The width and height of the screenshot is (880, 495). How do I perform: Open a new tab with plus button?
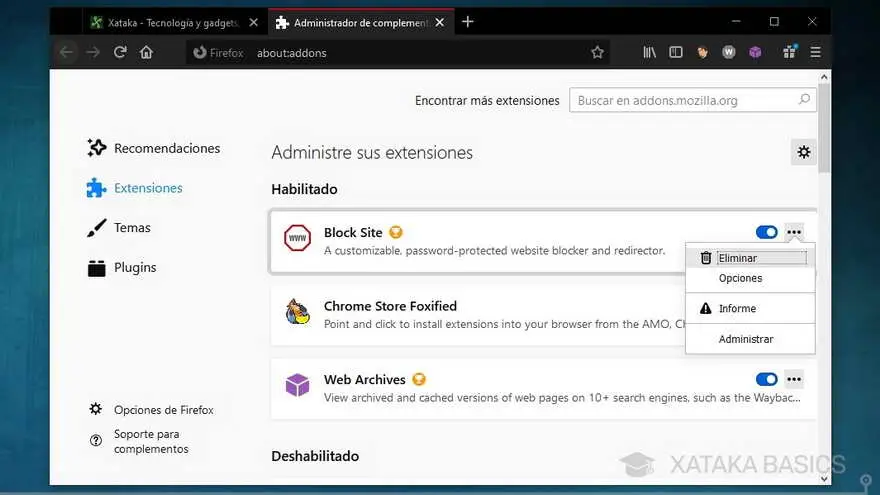[x=468, y=22]
